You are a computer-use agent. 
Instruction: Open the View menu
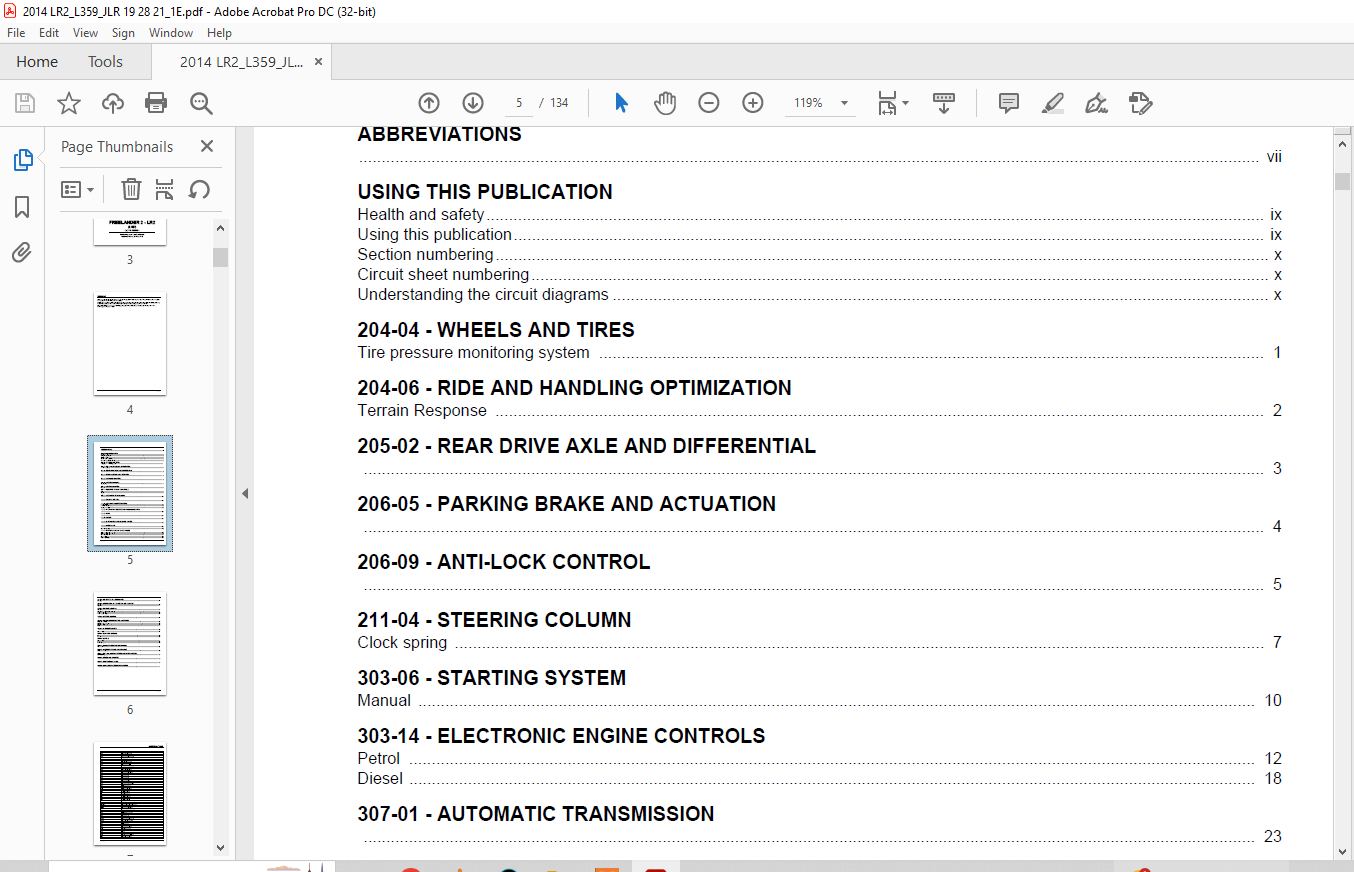point(86,33)
